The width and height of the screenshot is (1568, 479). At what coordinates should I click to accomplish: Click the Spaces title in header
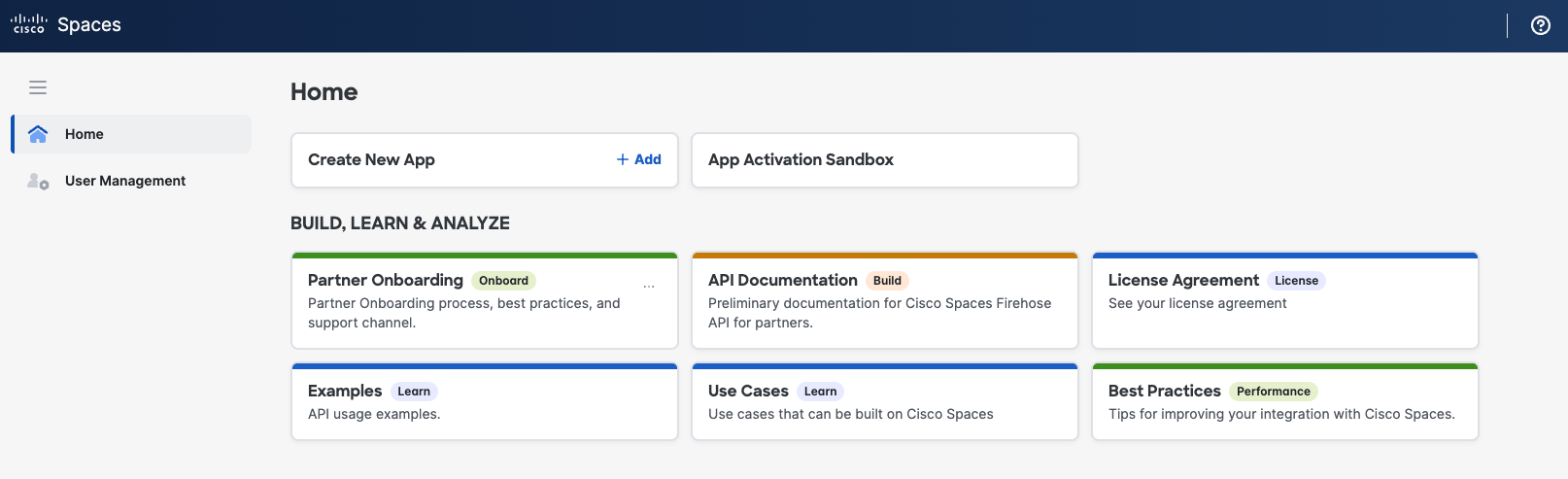(x=89, y=25)
